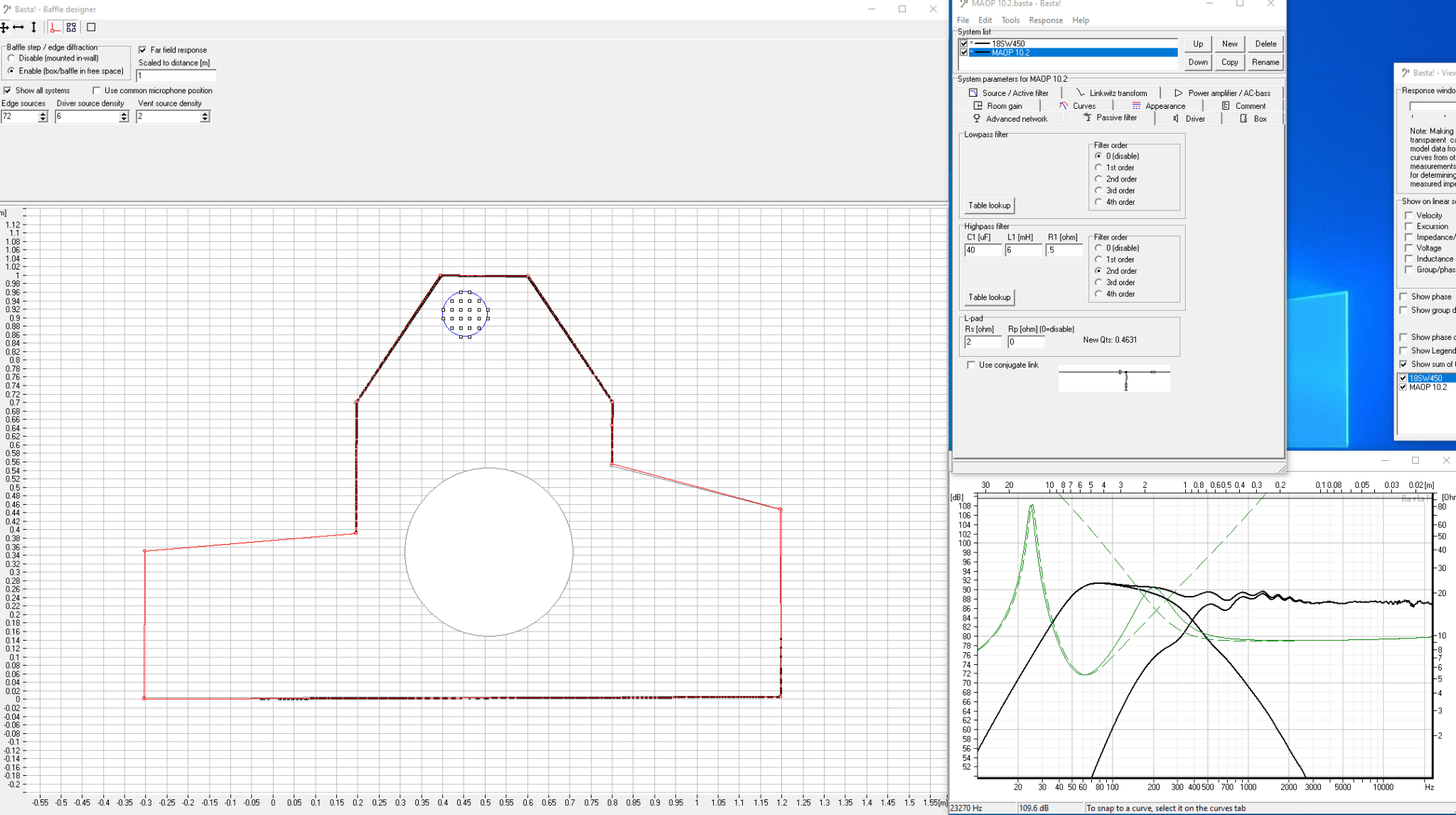The width and height of the screenshot is (1456, 815).
Task: Toggle the Velocity checkbox in view window
Action: pyautogui.click(x=1408, y=215)
